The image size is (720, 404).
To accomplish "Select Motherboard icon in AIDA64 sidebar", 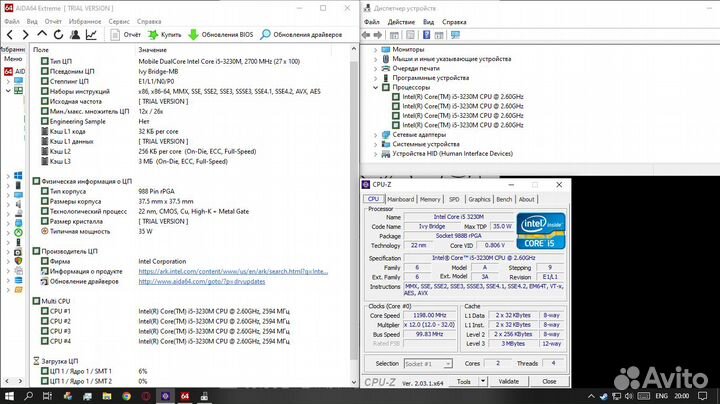I will [x=18, y=90].
